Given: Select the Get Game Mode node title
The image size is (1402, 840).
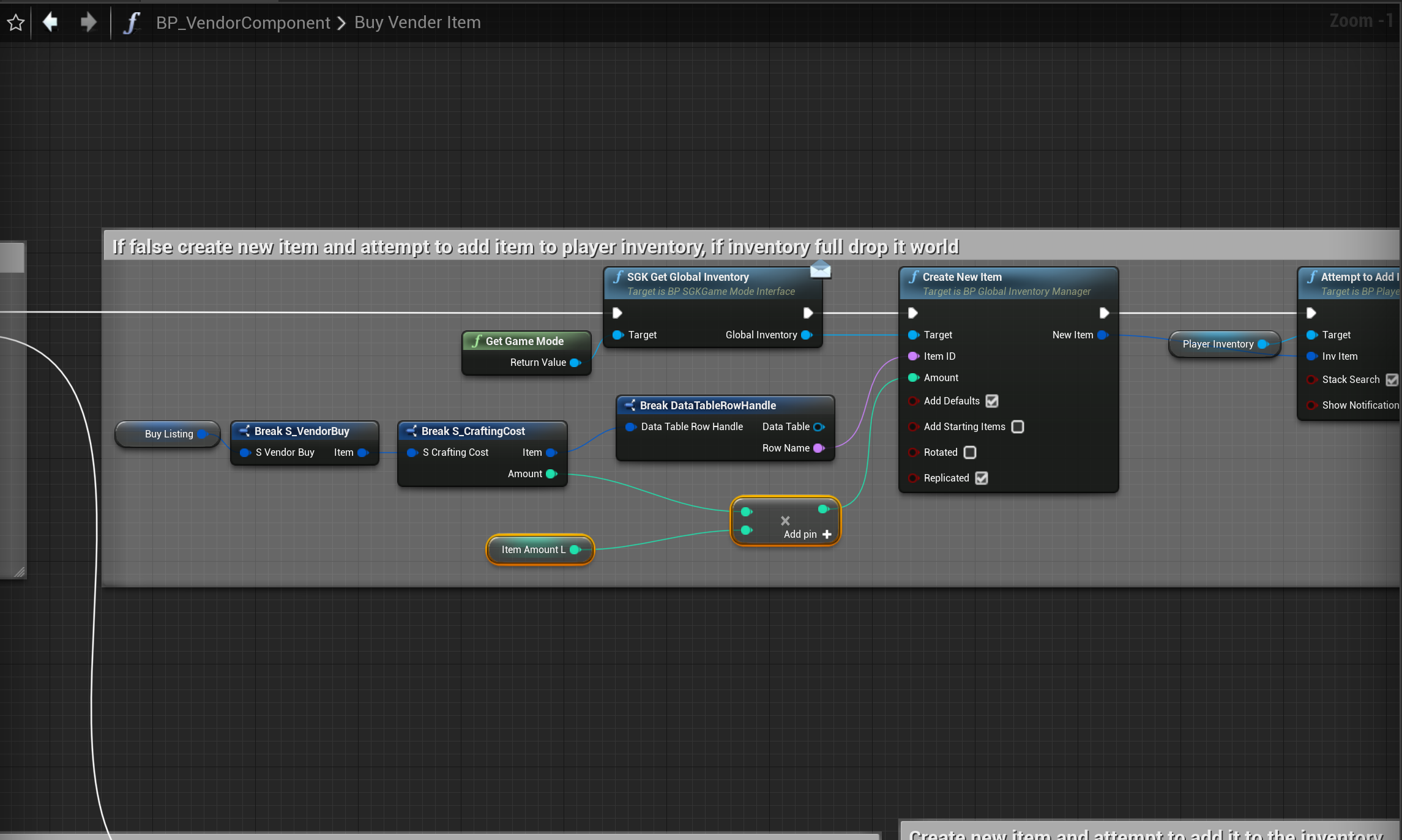Looking at the screenshot, I should (524, 341).
